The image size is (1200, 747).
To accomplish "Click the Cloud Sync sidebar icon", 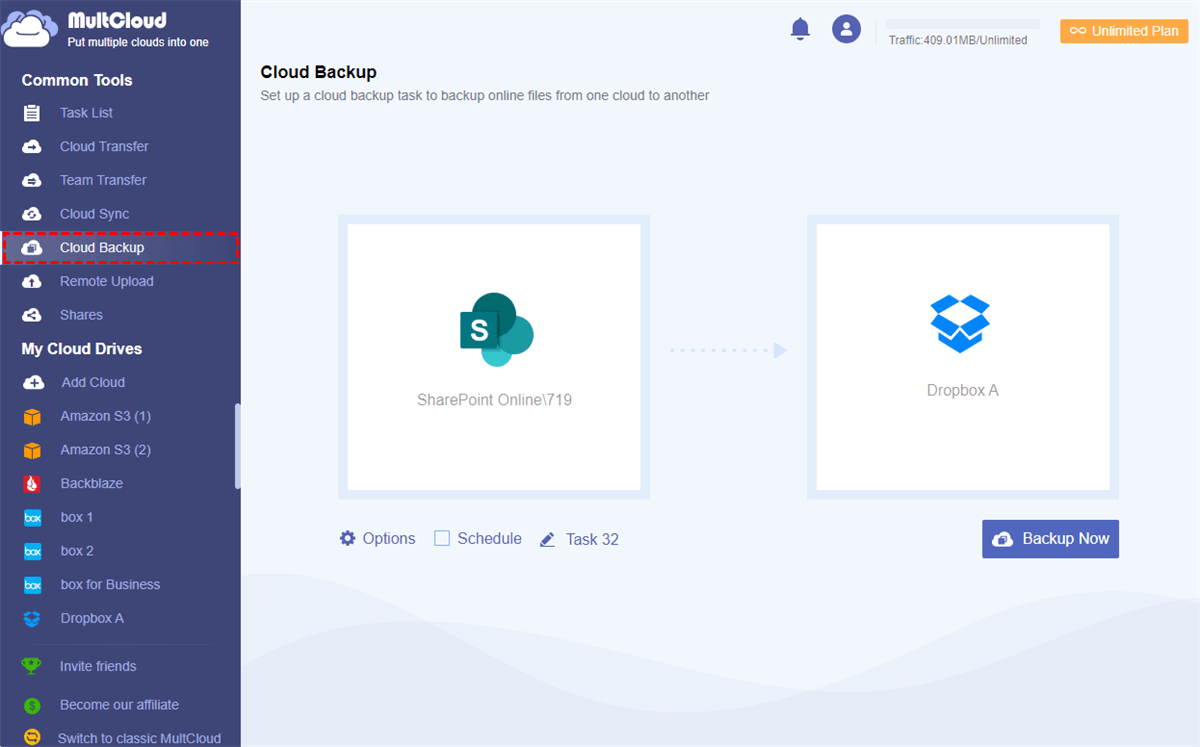I will coord(32,214).
